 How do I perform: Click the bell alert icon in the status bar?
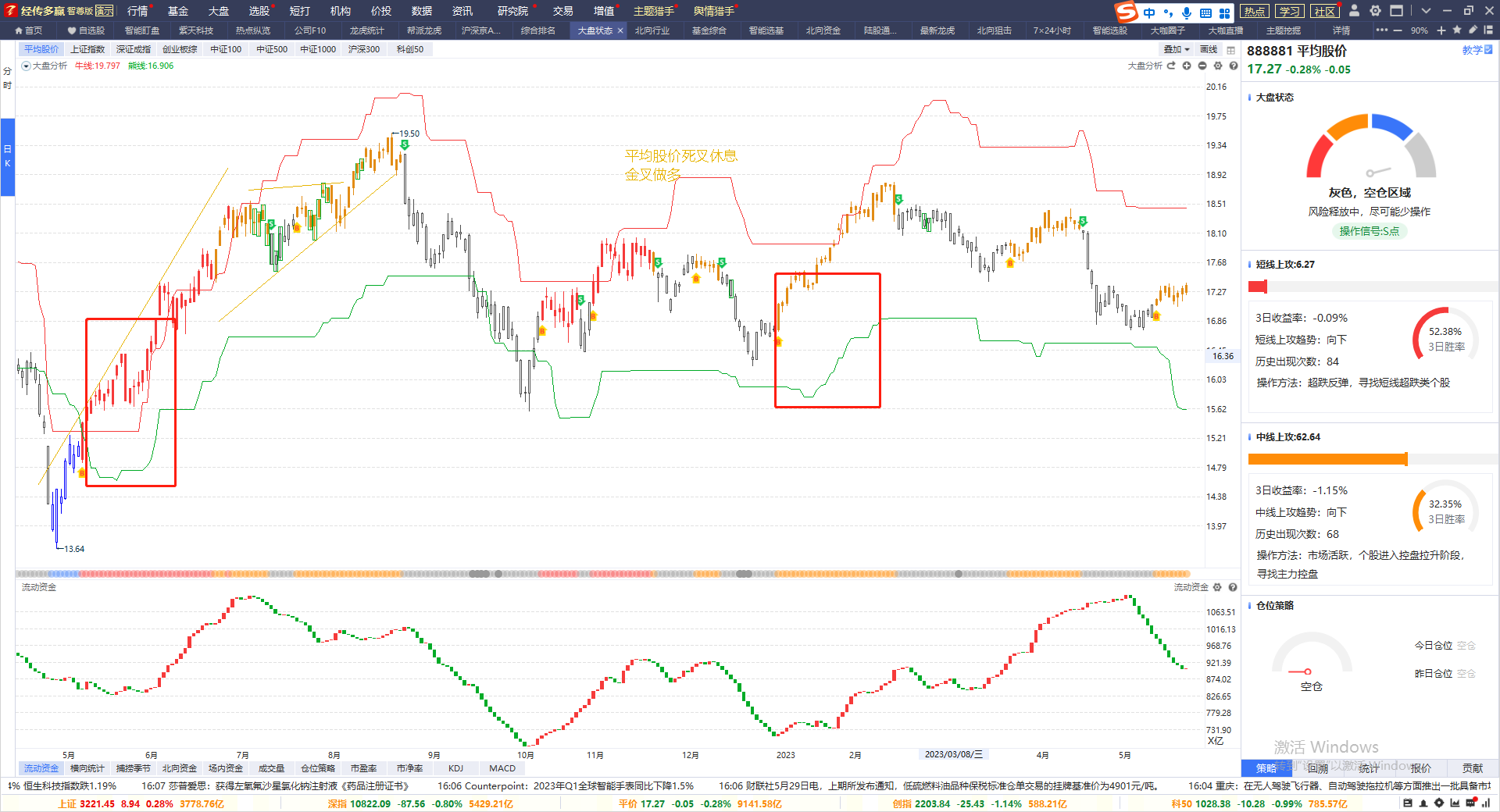[1423, 803]
